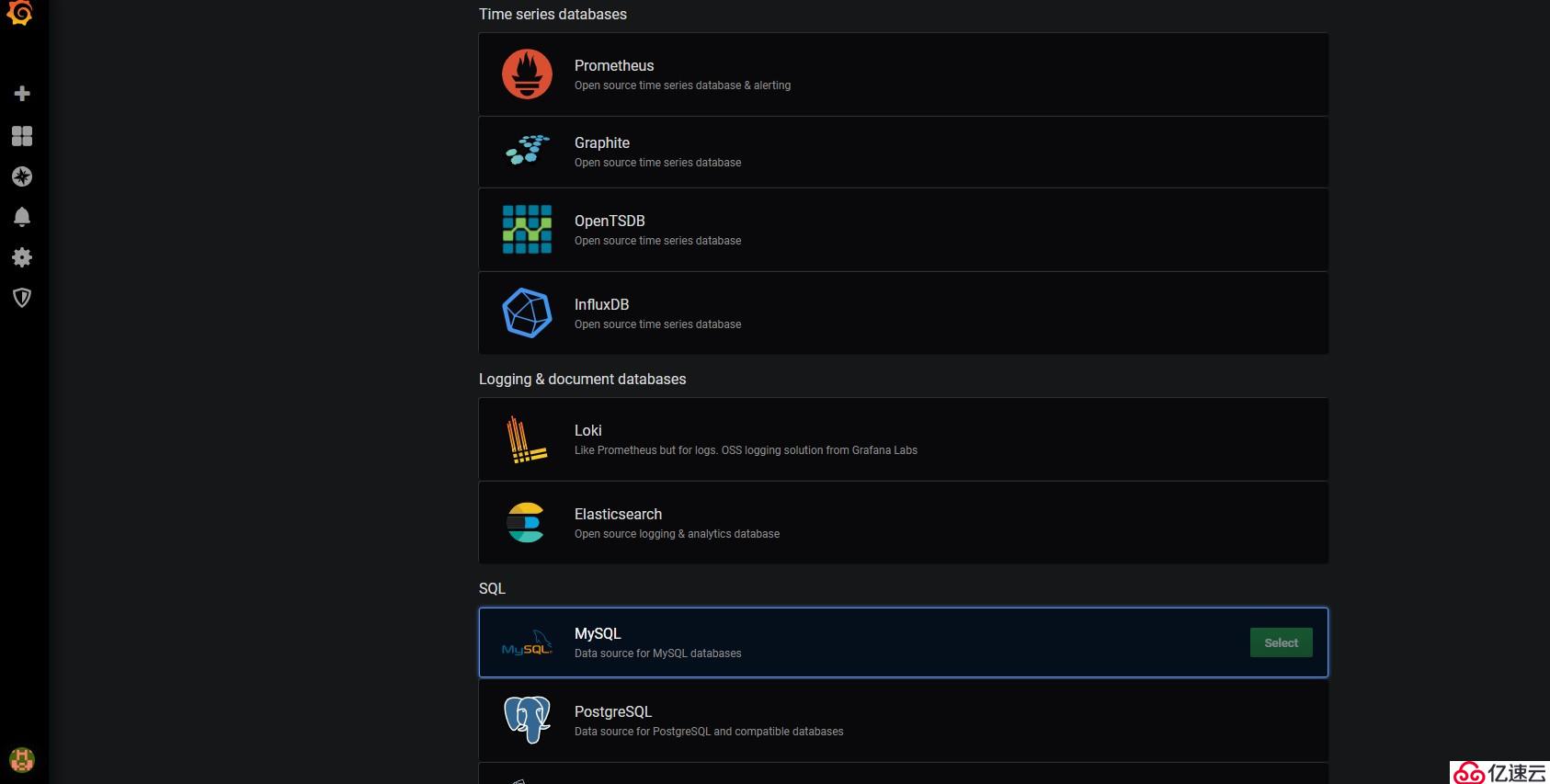Click the Loki striped logo

(x=527, y=439)
